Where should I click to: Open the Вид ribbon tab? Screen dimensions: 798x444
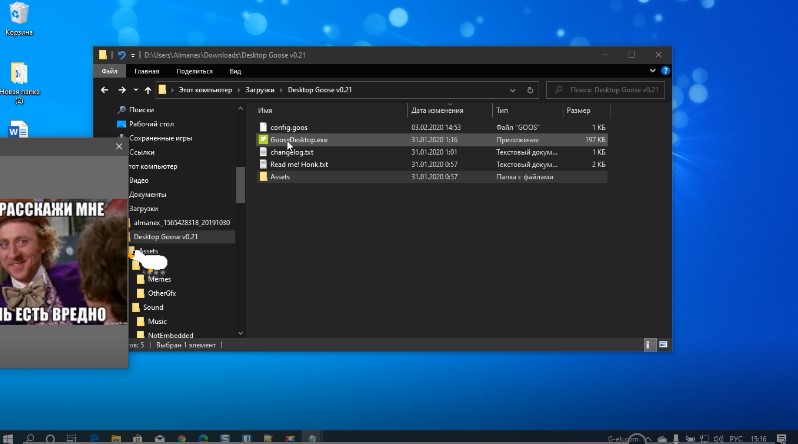click(235, 71)
